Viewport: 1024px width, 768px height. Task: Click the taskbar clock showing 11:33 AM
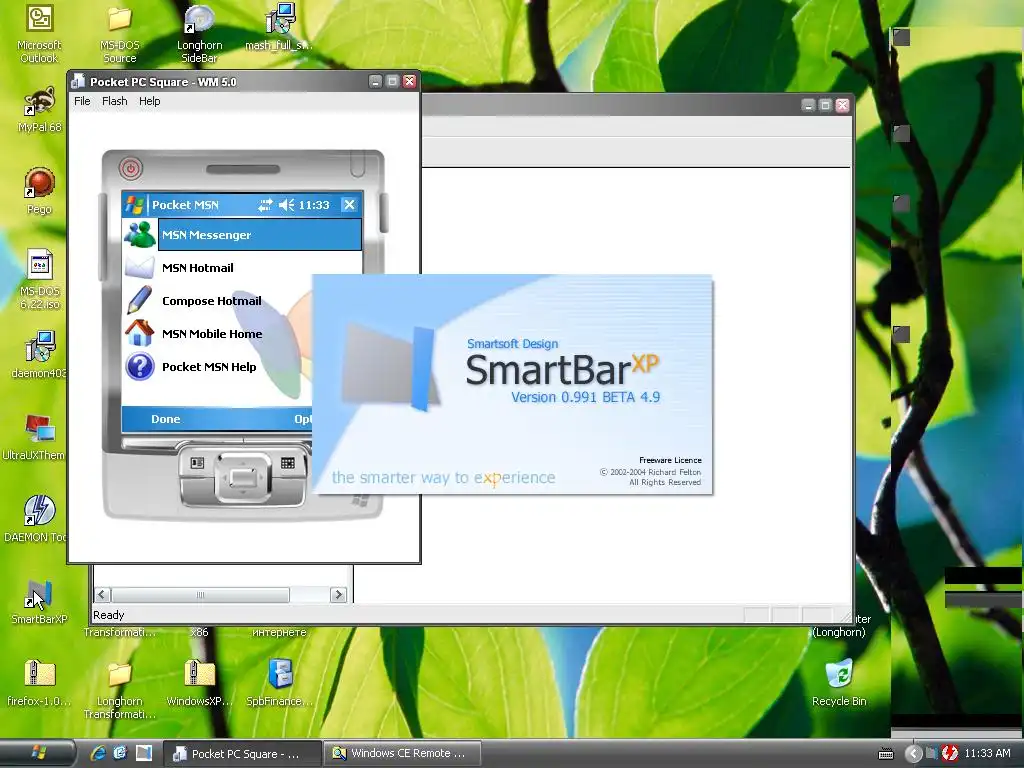987,754
